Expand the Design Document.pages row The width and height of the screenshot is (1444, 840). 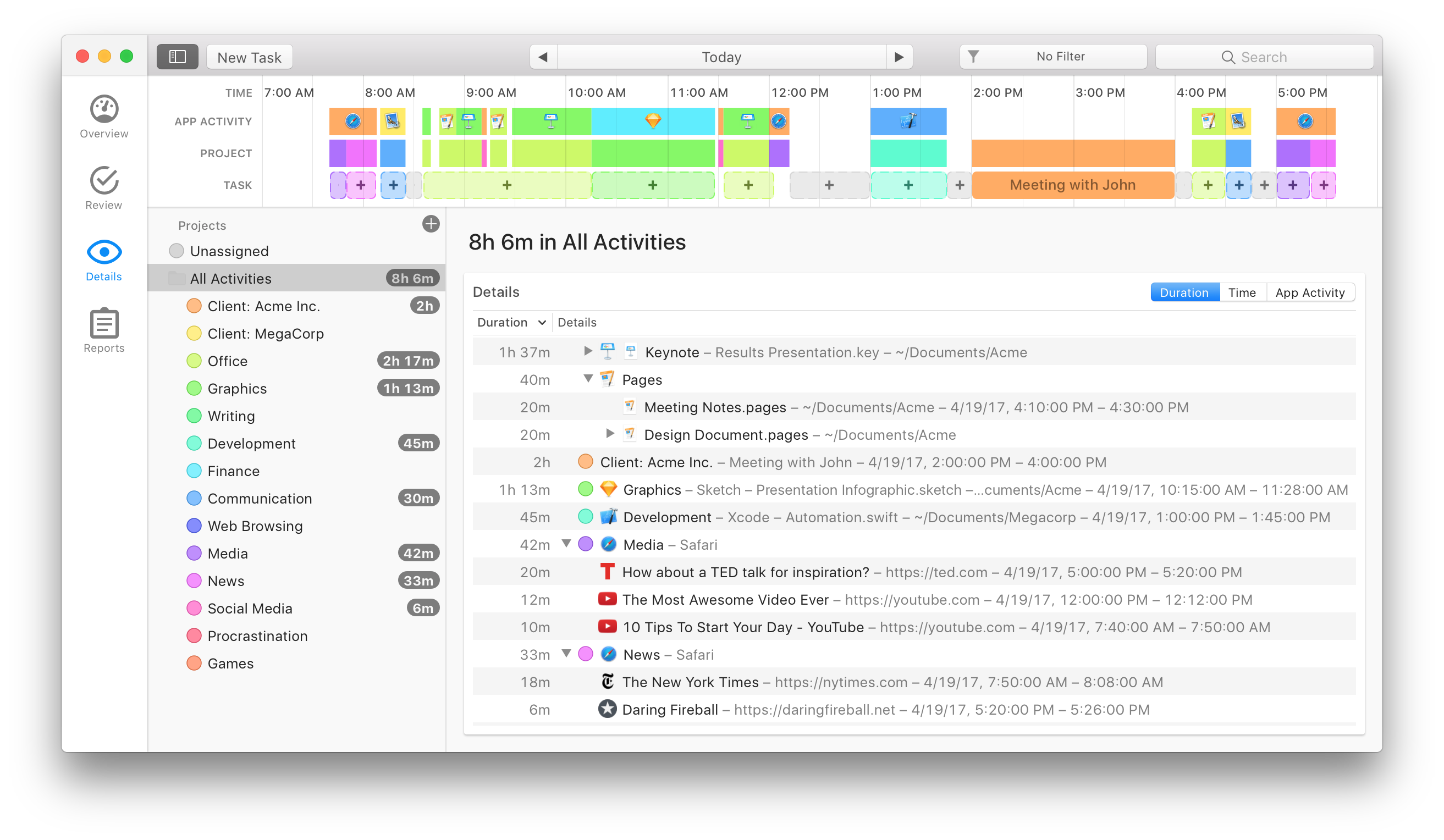[610, 433]
